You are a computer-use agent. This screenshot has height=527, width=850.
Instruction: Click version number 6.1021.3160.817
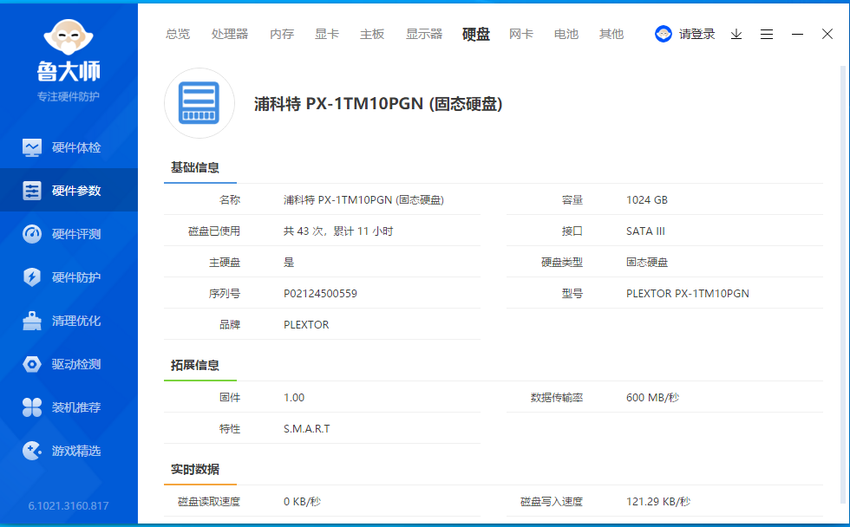[68, 506]
